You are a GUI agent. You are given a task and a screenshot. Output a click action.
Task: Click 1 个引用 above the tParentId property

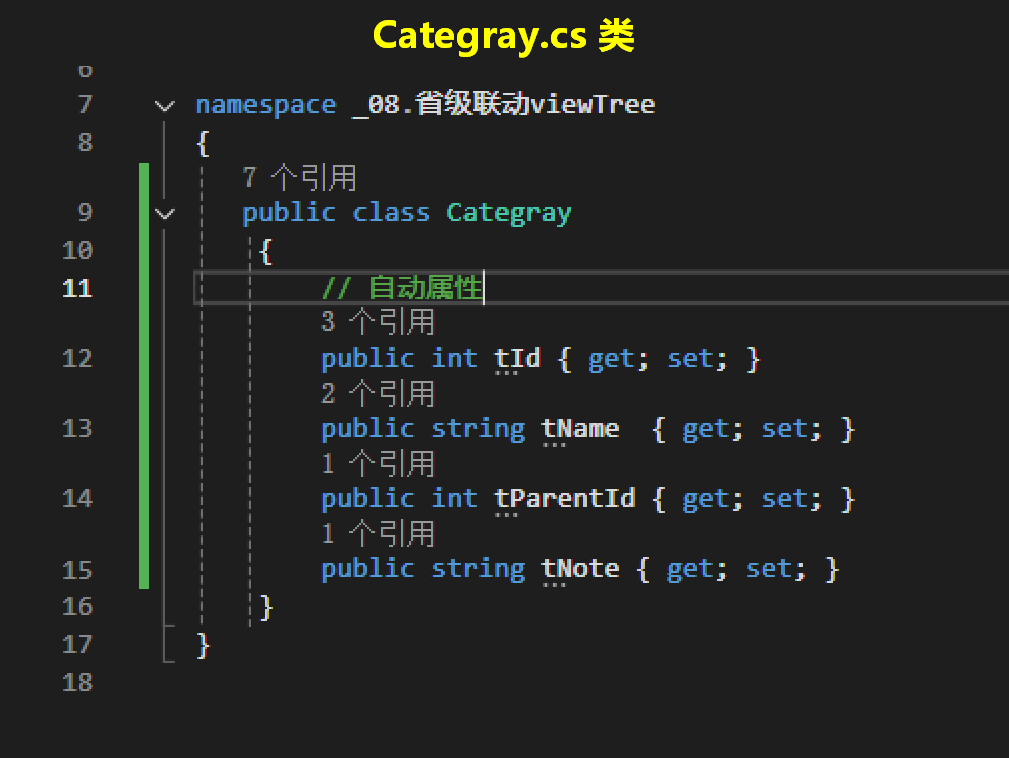pyautogui.click(x=377, y=463)
